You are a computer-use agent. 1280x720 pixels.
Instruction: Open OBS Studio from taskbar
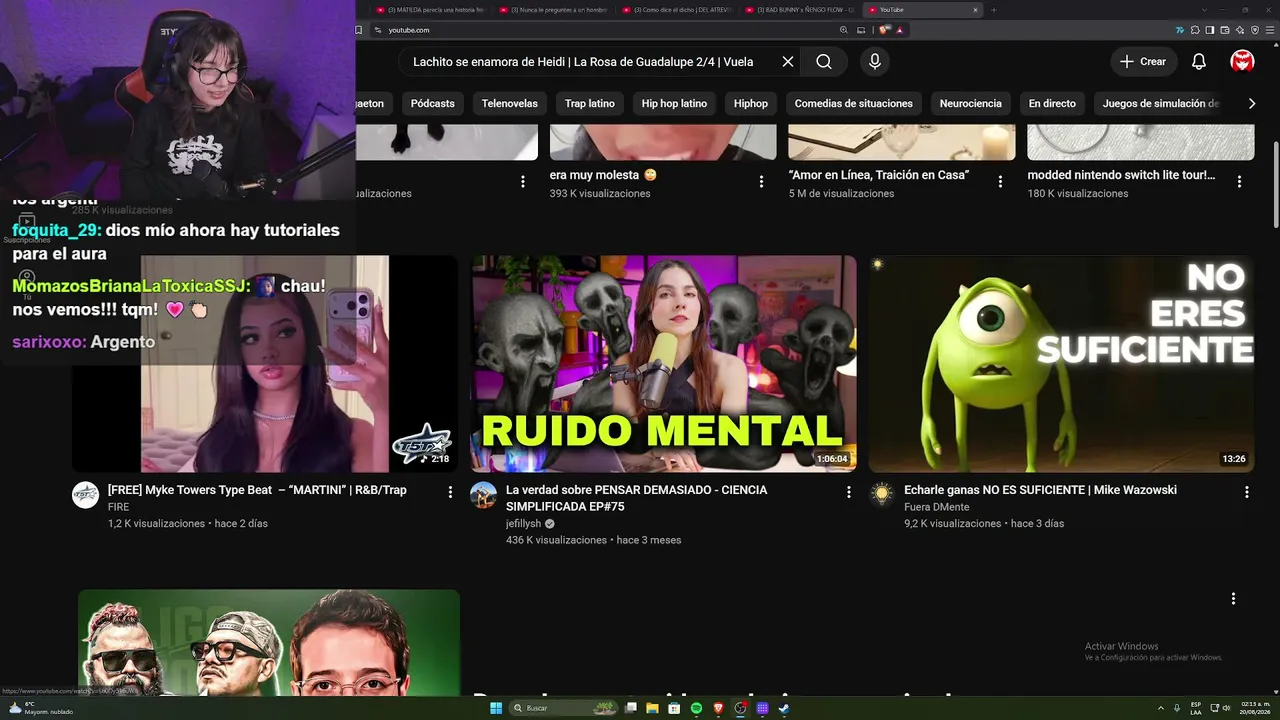(740, 708)
